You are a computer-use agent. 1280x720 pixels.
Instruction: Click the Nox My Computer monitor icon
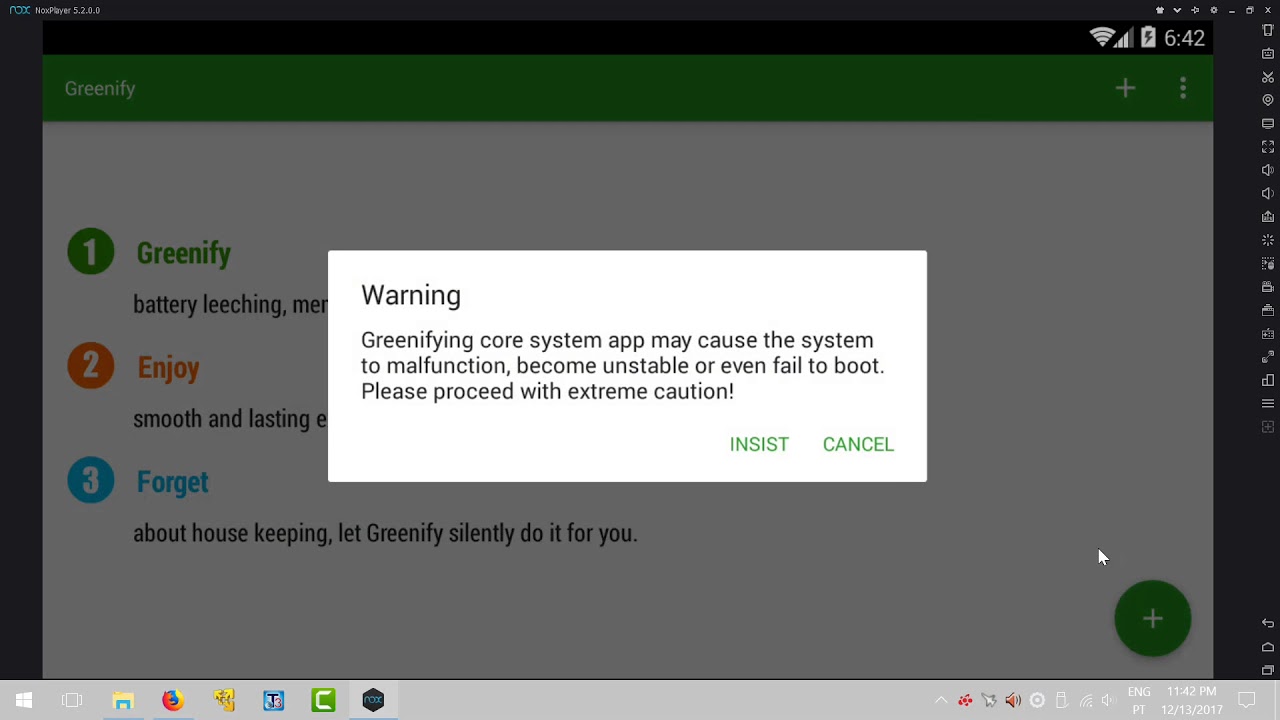click(x=1268, y=123)
